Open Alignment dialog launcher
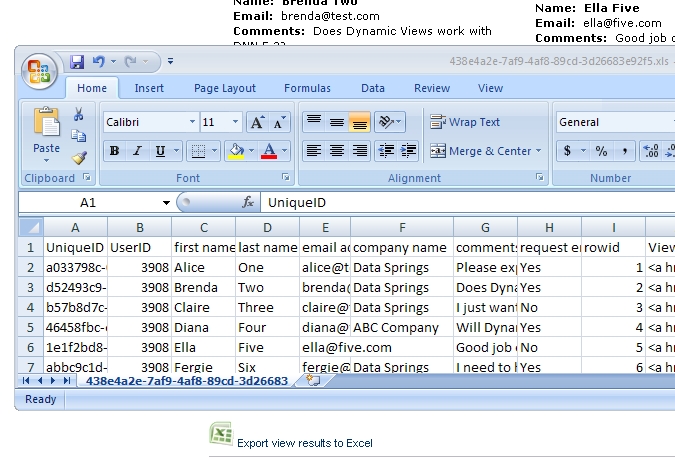This screenshot has width=675, height=459. [x=540, y=177]
